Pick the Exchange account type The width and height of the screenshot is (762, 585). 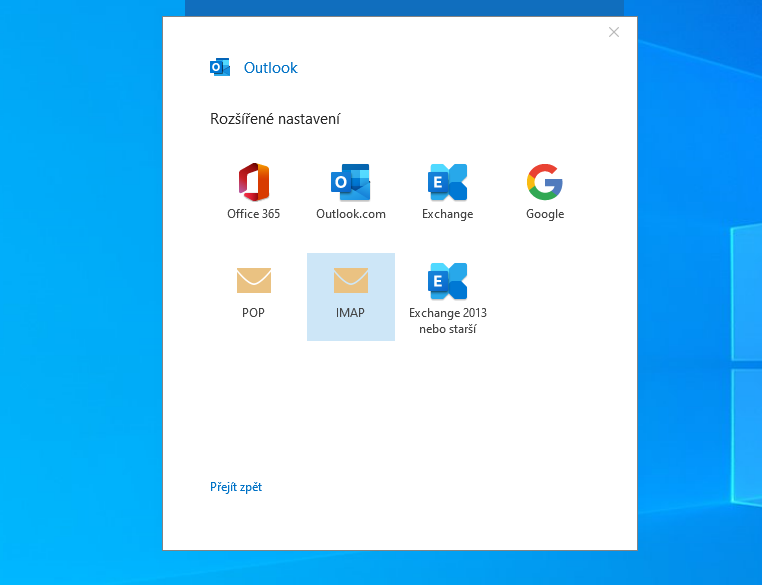point(448,192)
